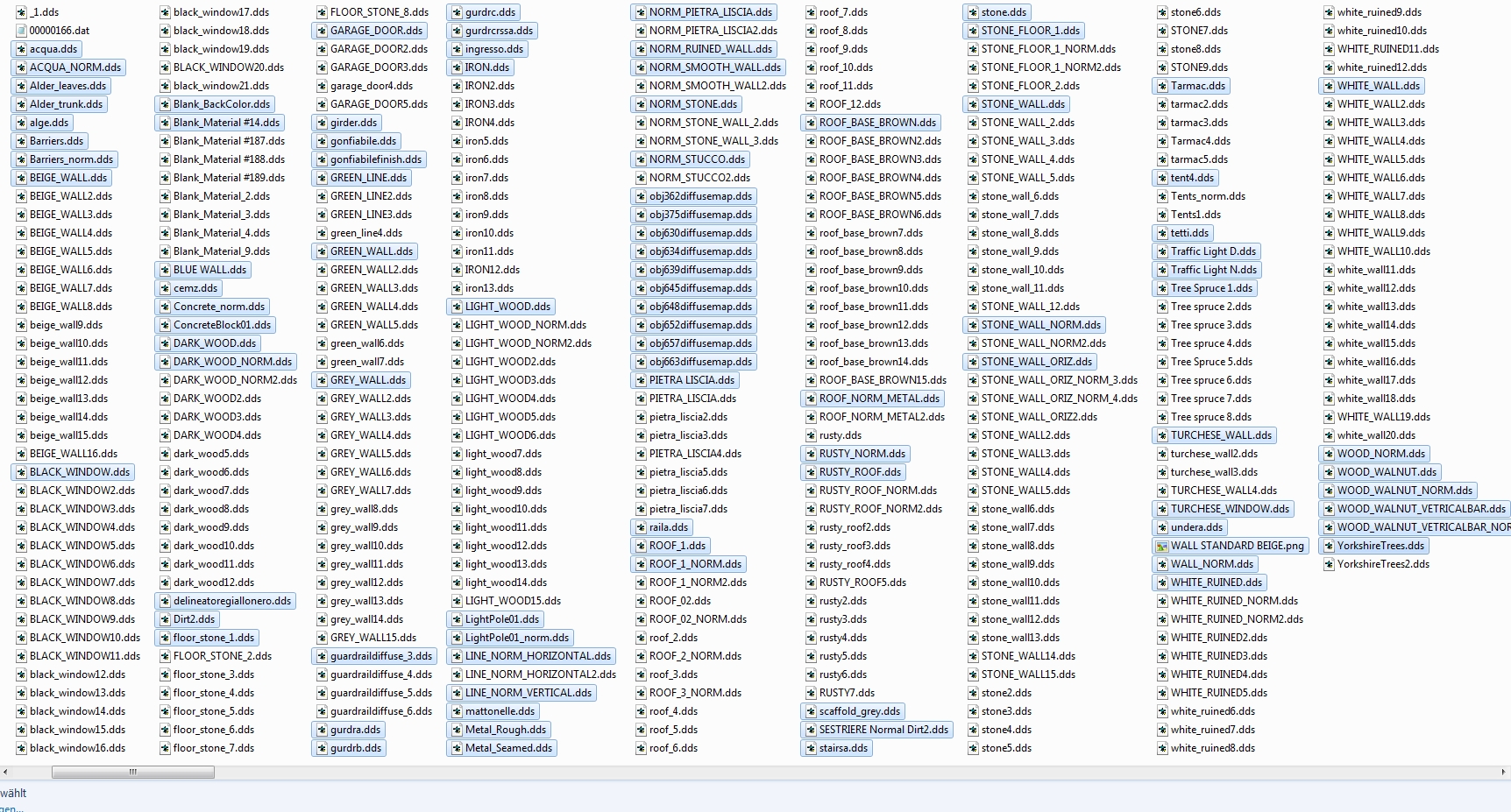Click the file icon of acqua.dds
This screenshot has height=812, width=1511.
tap(21, 49)
